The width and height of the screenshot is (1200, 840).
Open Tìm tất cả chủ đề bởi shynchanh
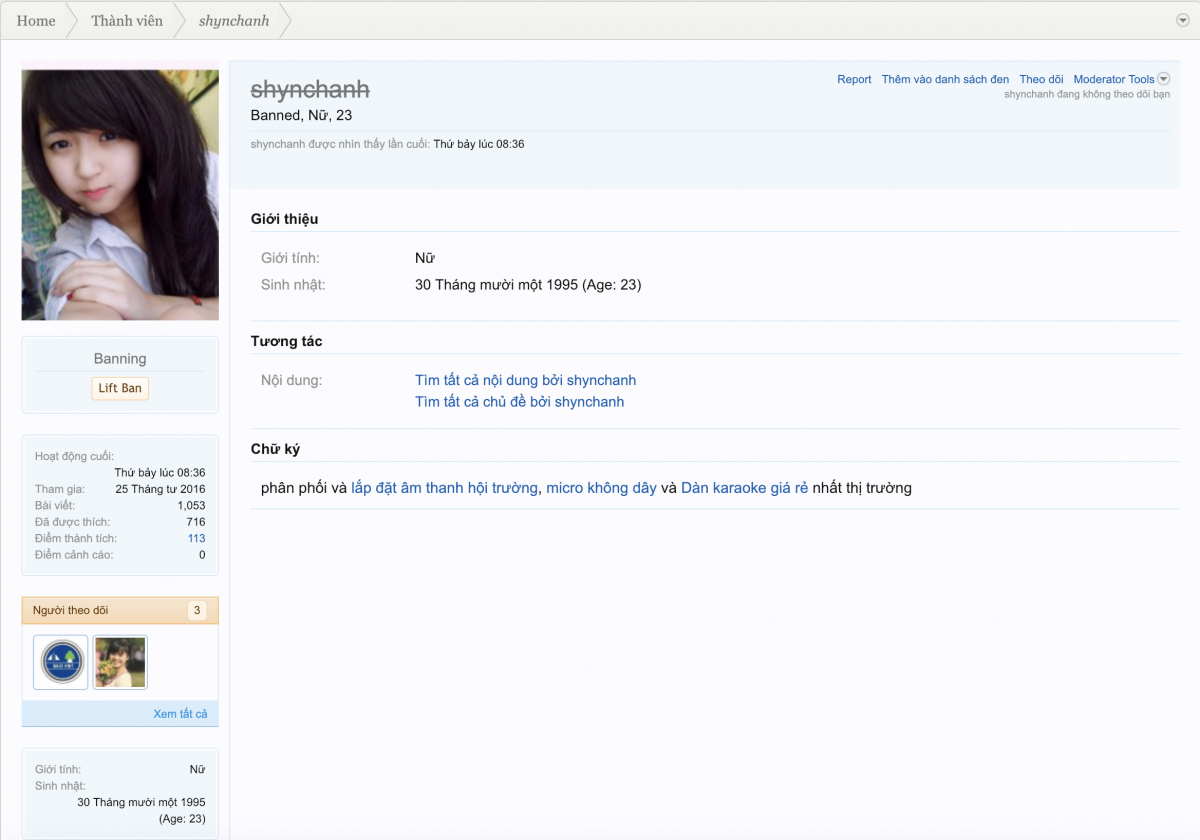(519, 402)
